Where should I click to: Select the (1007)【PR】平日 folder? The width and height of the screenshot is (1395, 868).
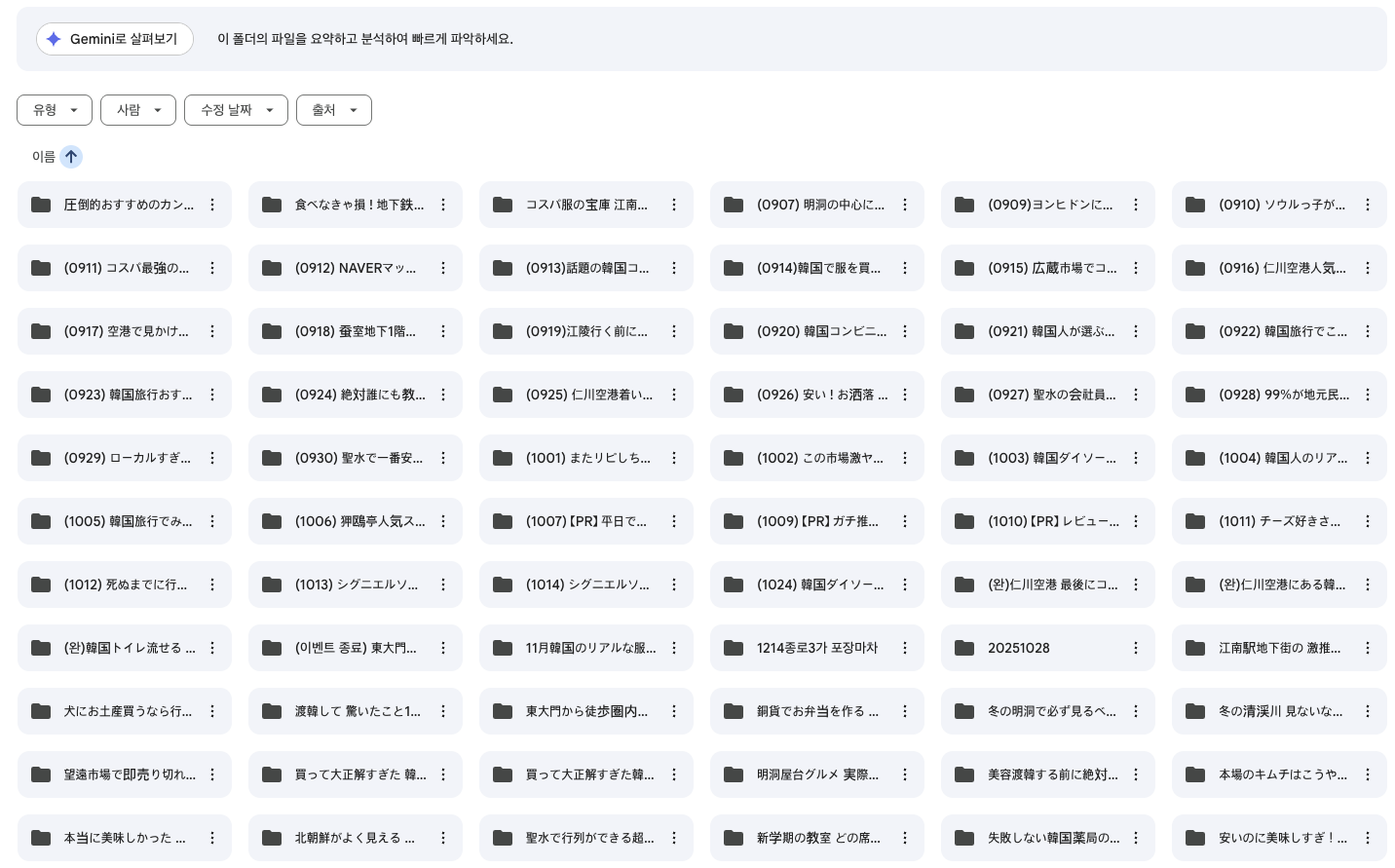pyautogui.click(x=575, y=521)
